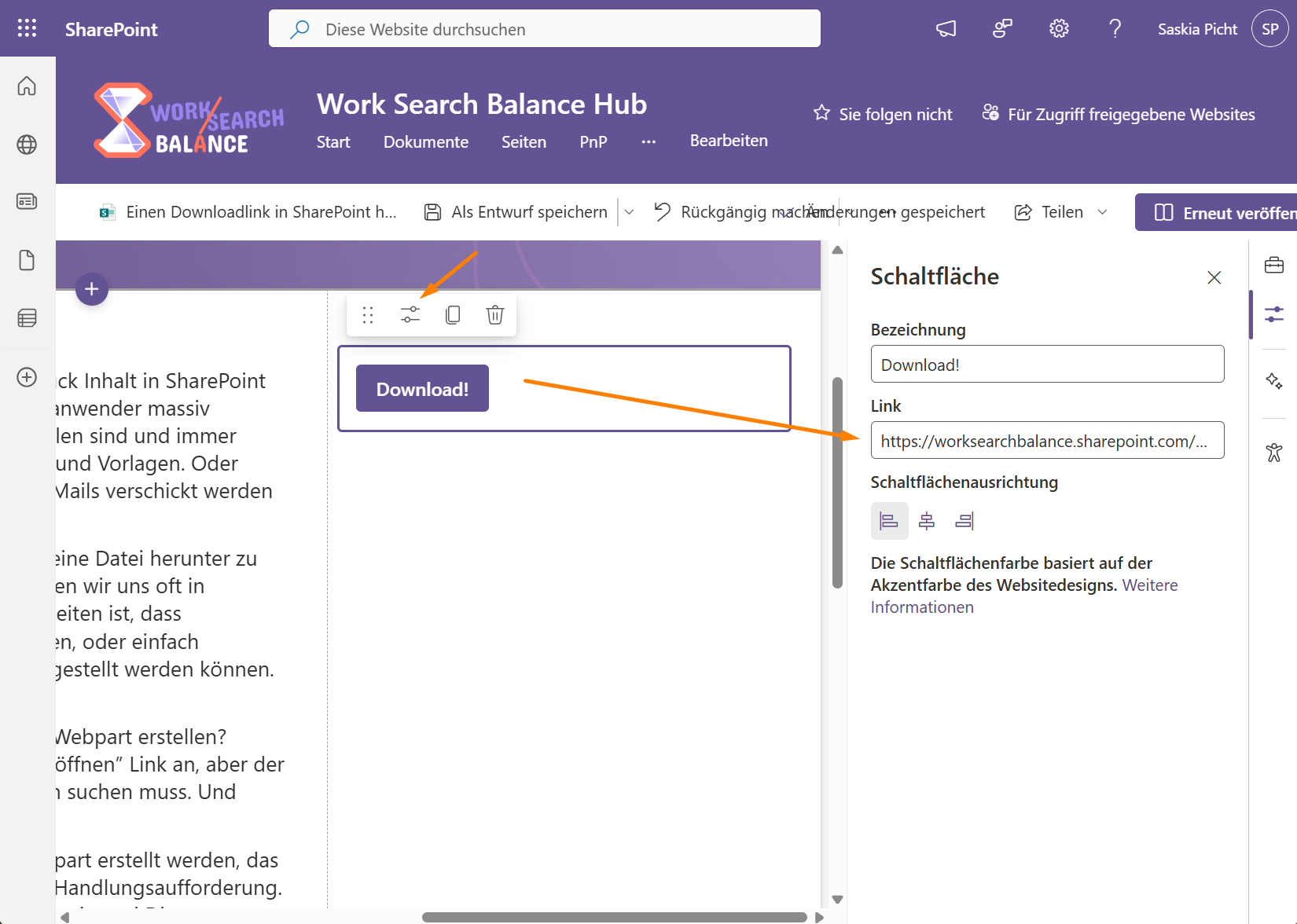
Task: Click Bearbeiten in site navigation
Action: (x=729, y=141)
